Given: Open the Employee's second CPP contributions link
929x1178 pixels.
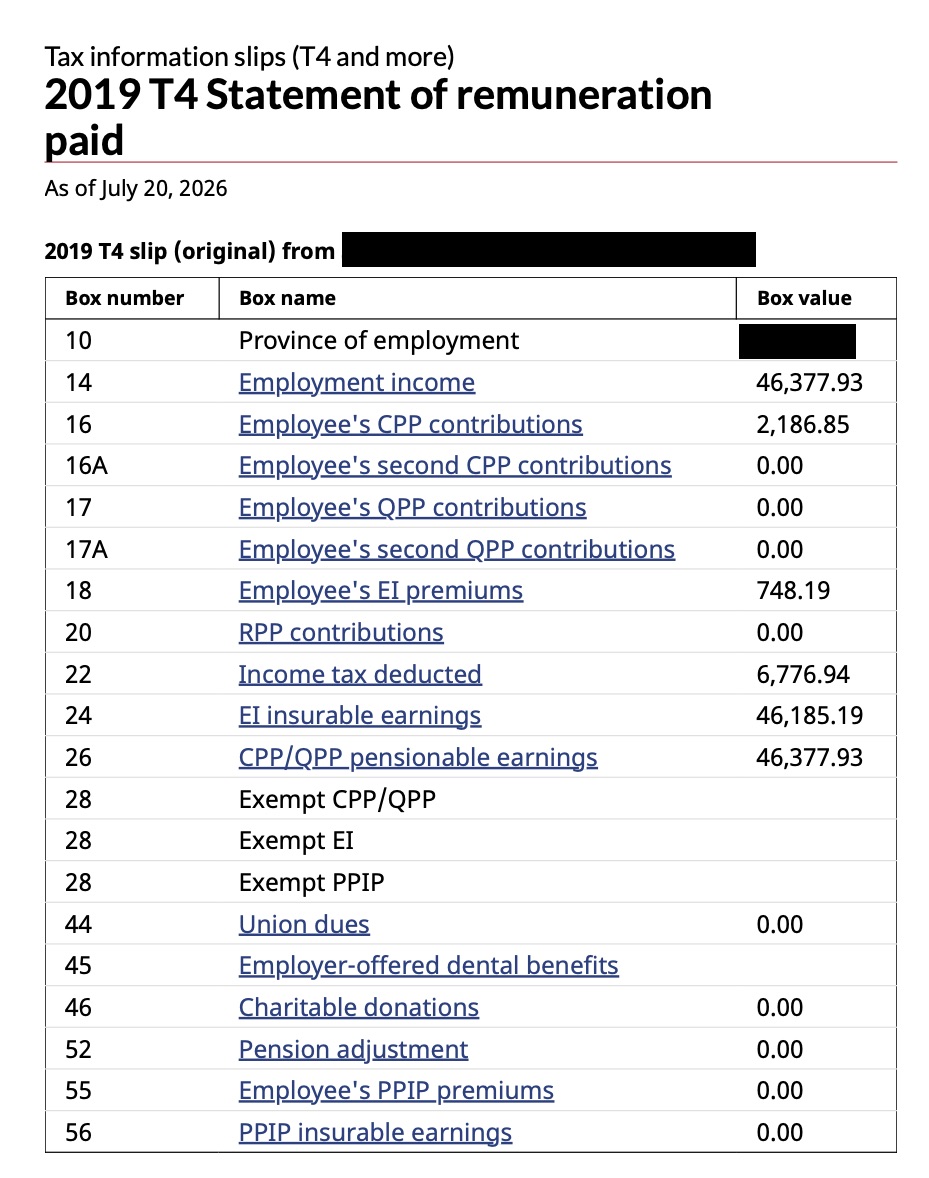Looking at the screenshot, I should point(455,466).
